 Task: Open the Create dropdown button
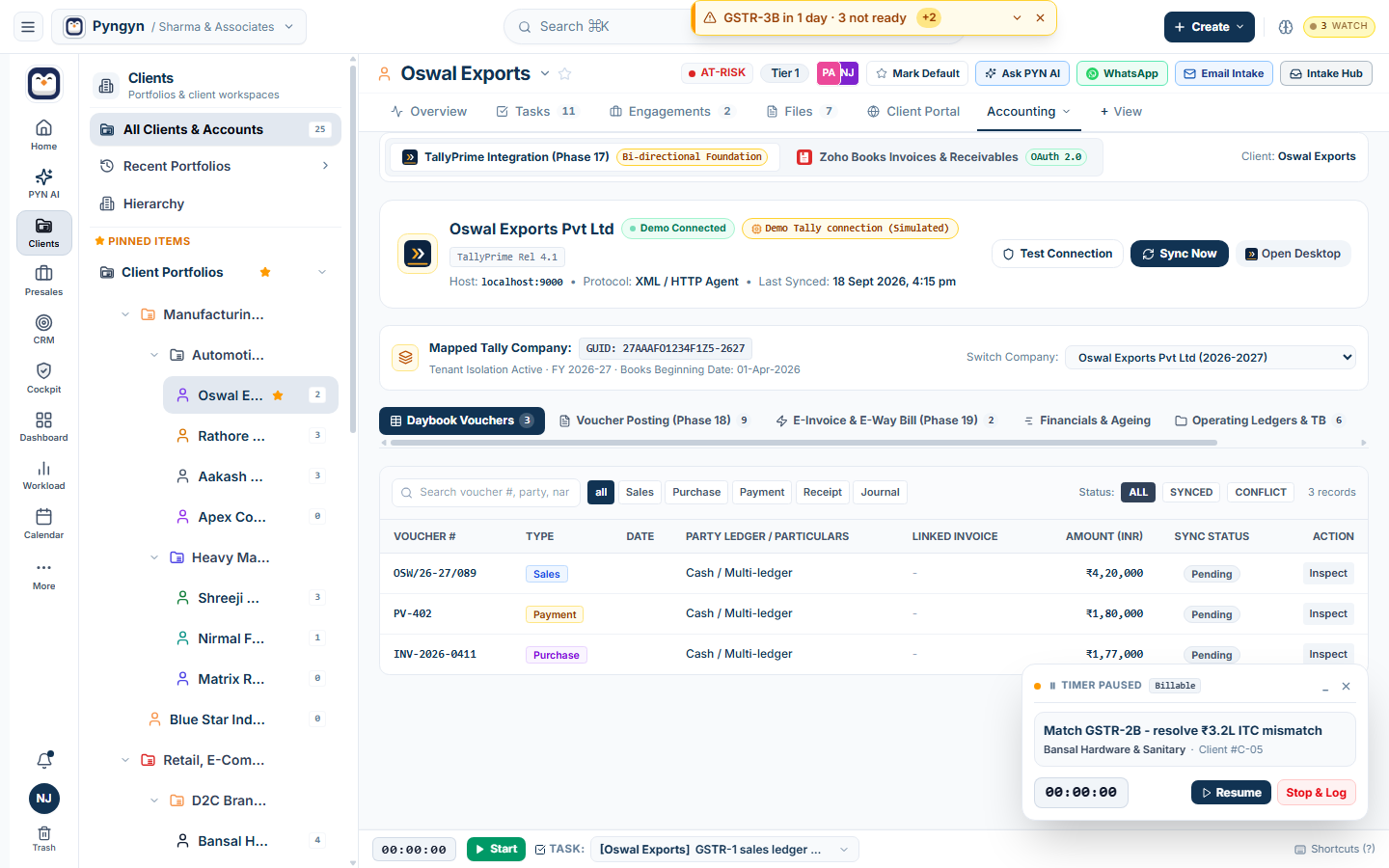click(x=1210, y=27)
